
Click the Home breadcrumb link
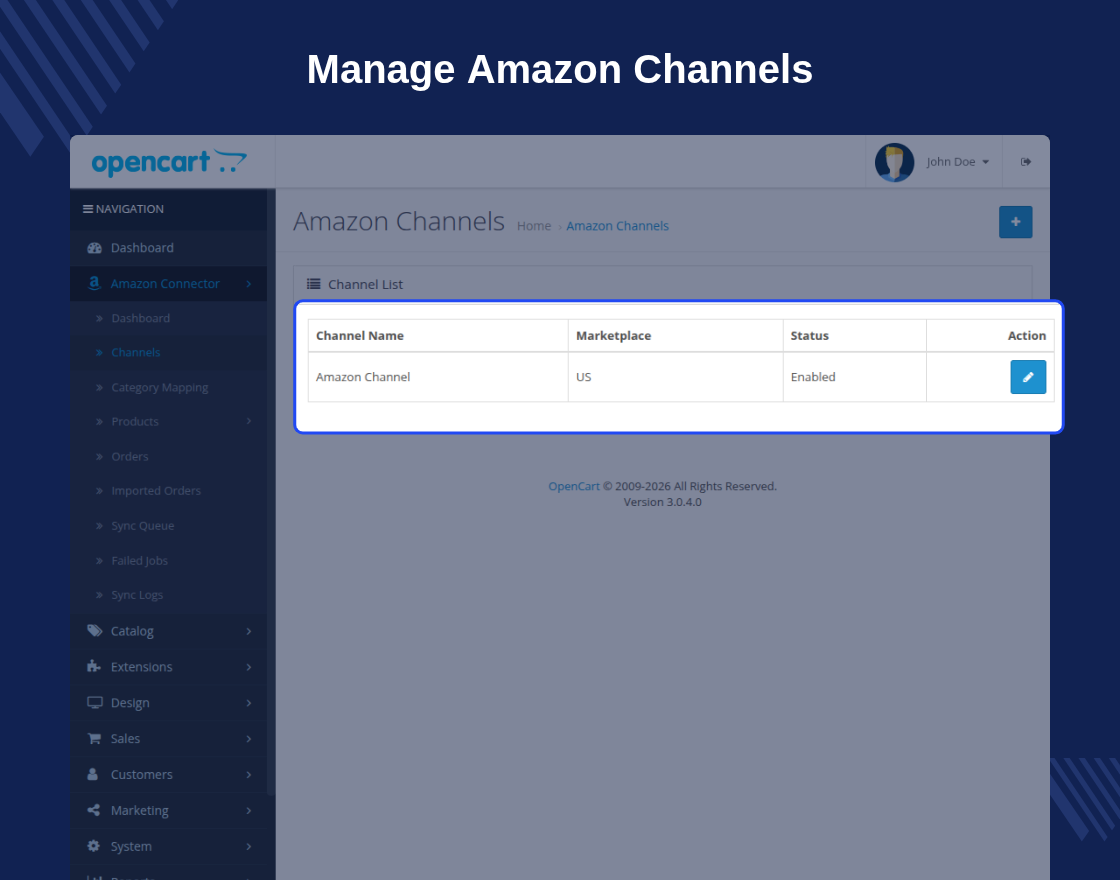pos(534,226)
